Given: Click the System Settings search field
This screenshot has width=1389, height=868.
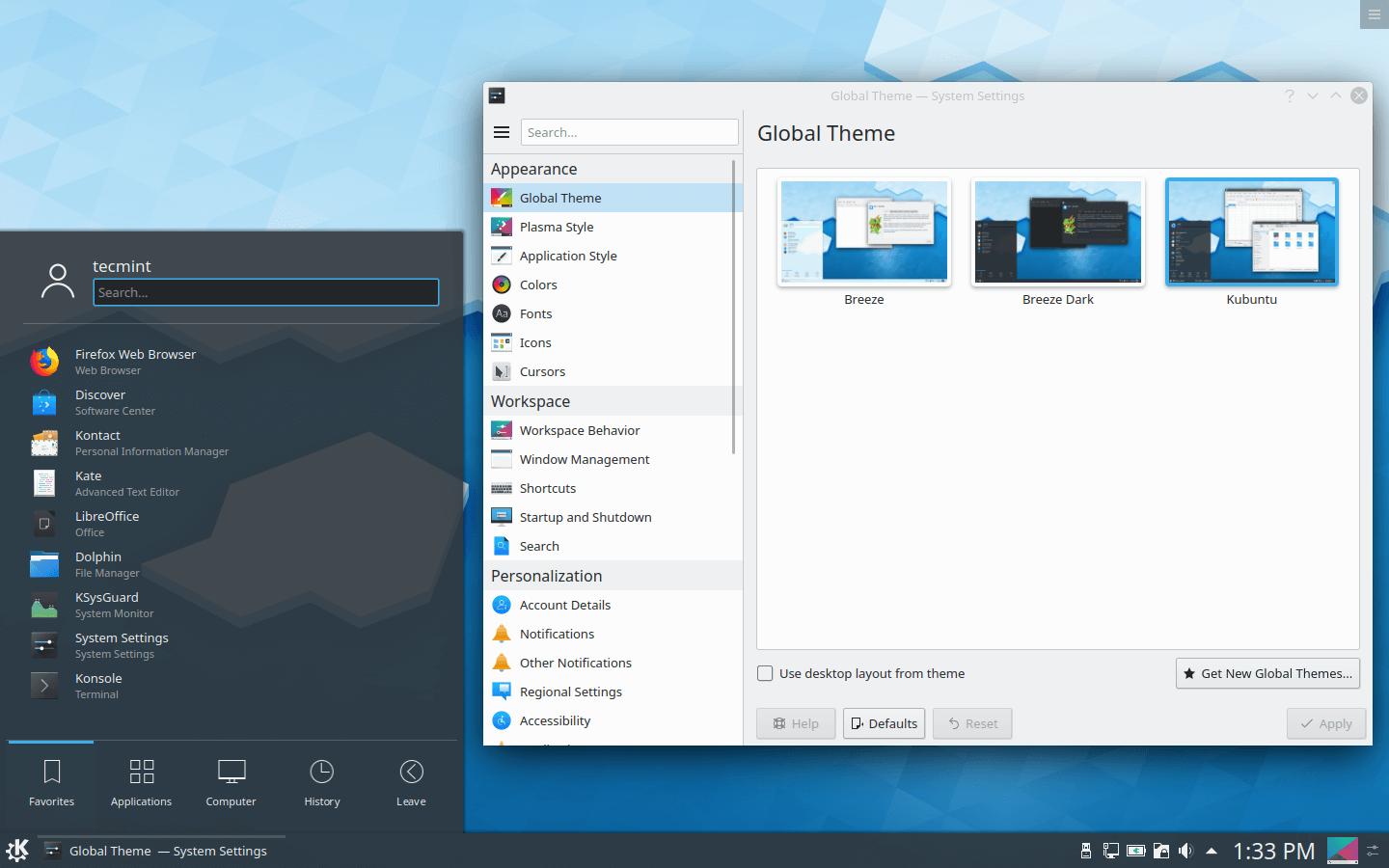Looking at the screenshot, I should click(x=629, y=132).
